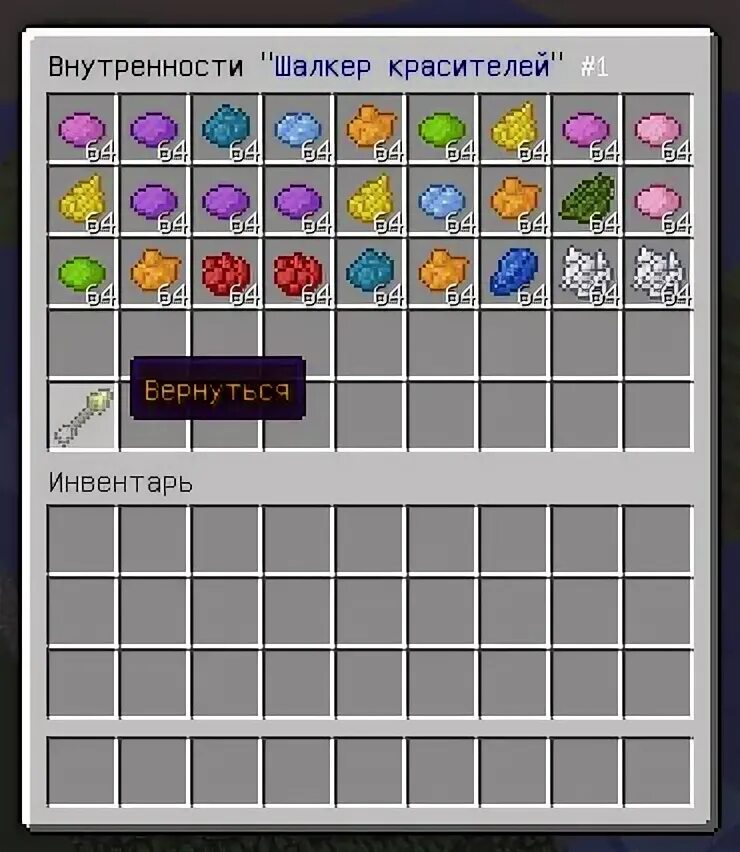Click the empty slot directly above the arrow
740x852 pixels.
coord(83,344)
